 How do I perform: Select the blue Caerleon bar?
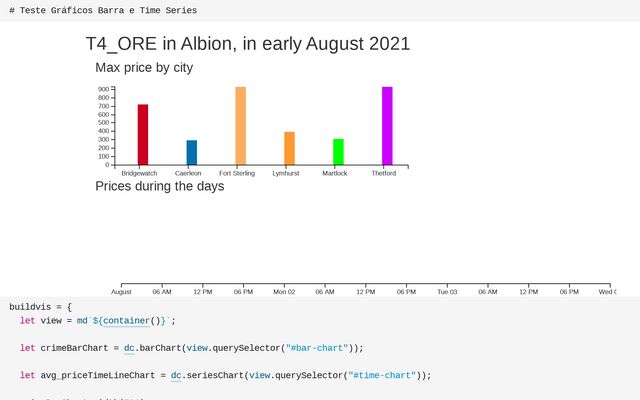(x=192, y=153)
